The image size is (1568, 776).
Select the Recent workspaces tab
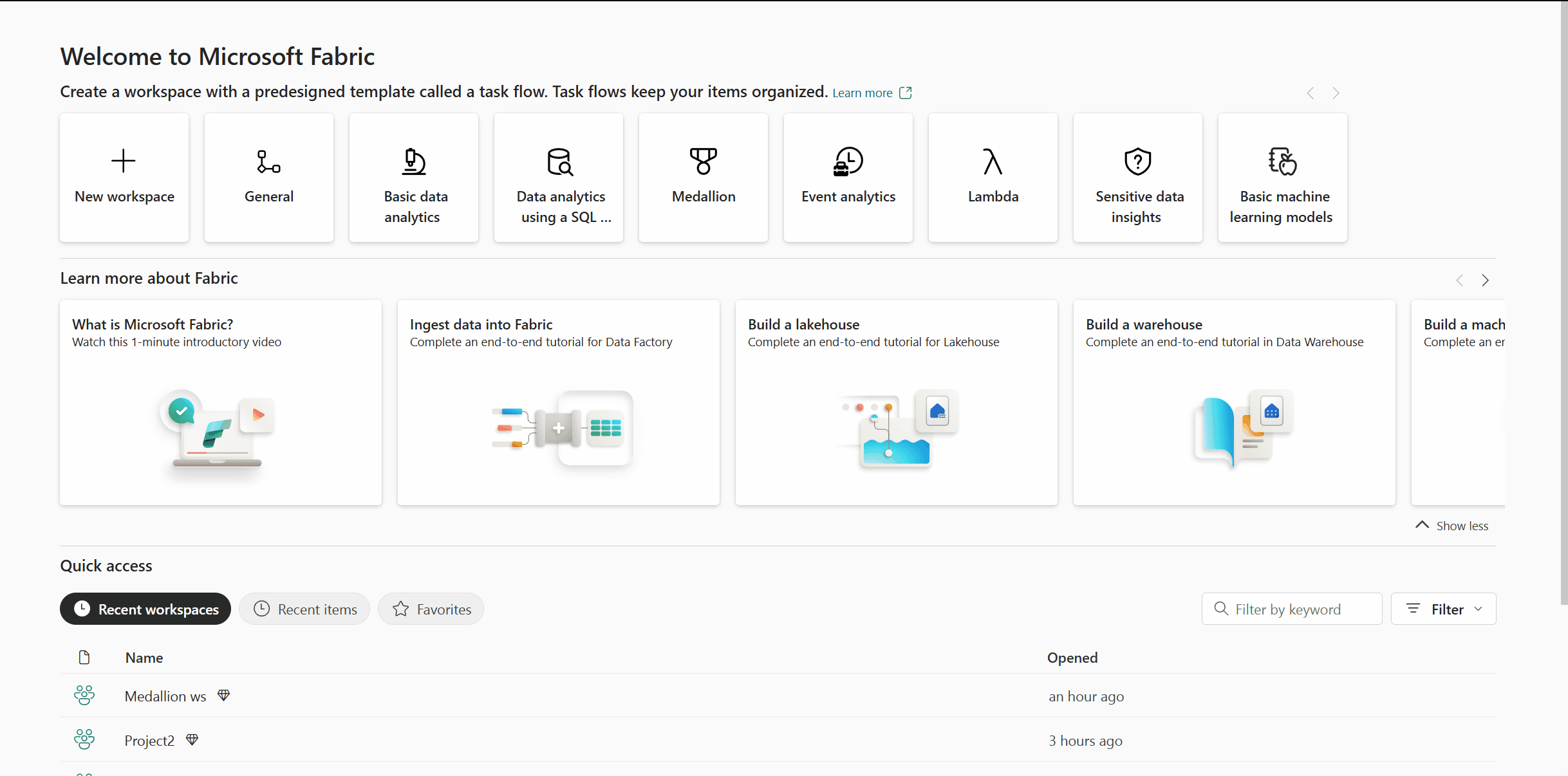(x=145, y=609)
